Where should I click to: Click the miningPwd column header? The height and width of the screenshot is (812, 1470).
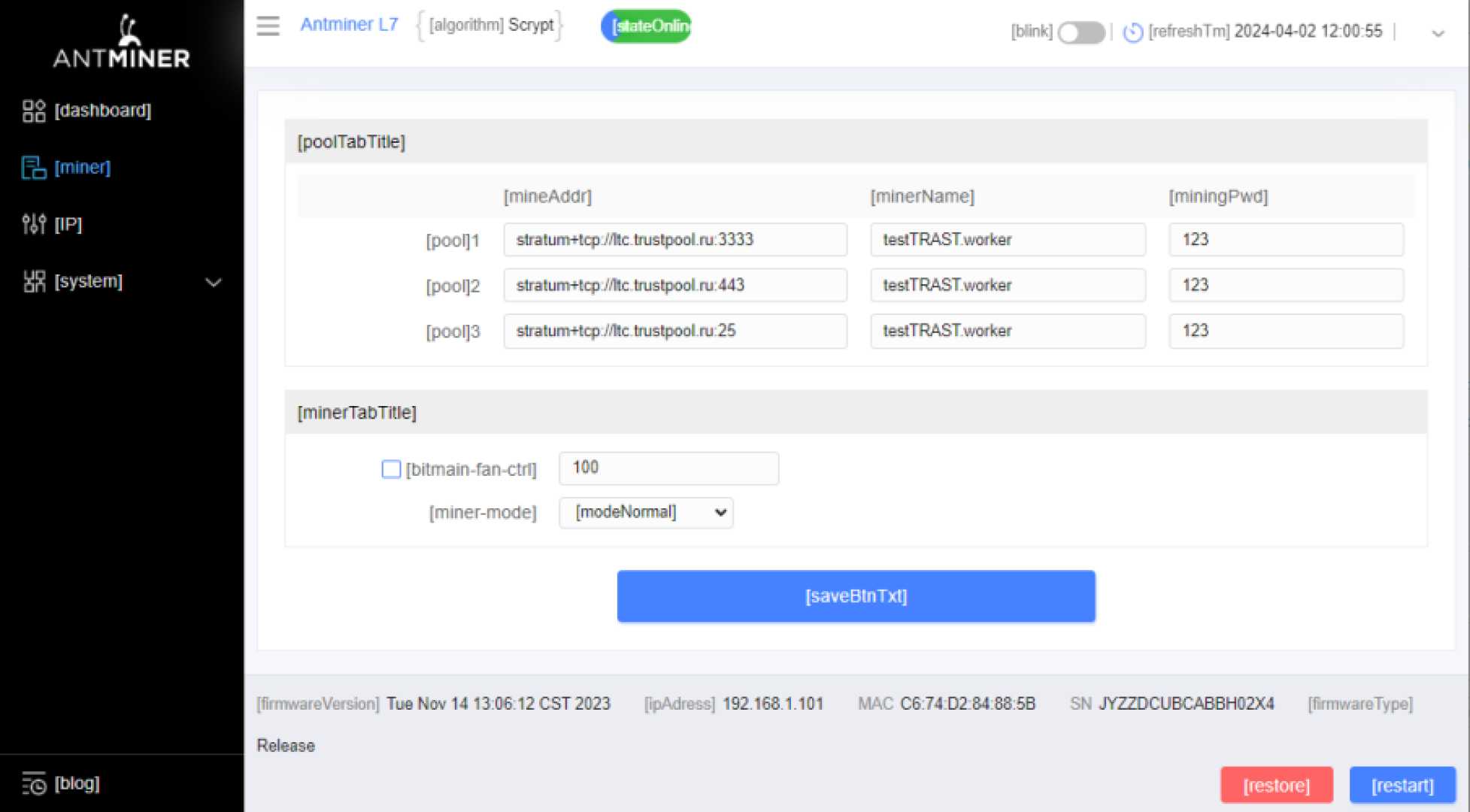[x=1218, y=197]
